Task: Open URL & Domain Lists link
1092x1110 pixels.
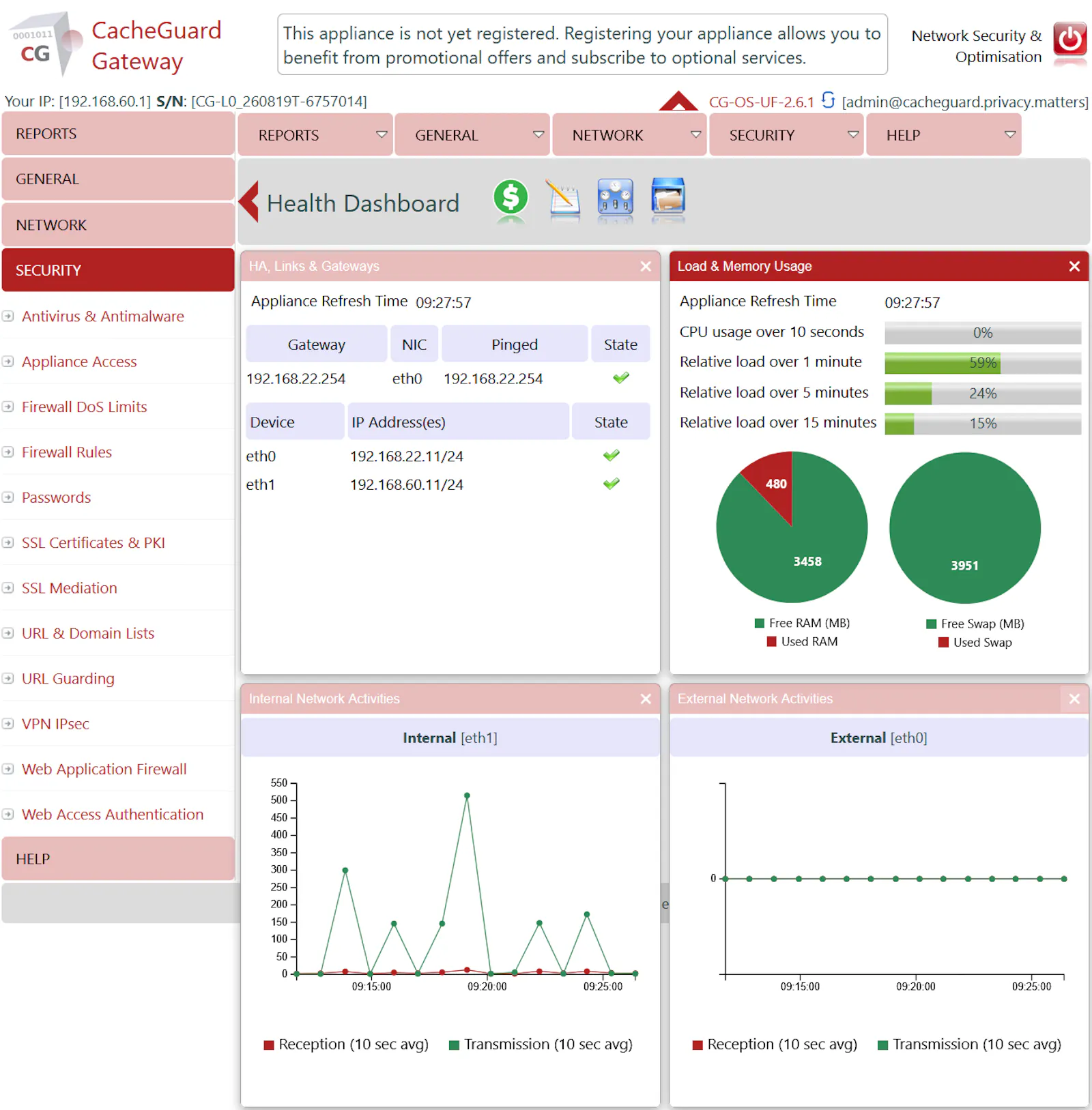Action: 88,633
